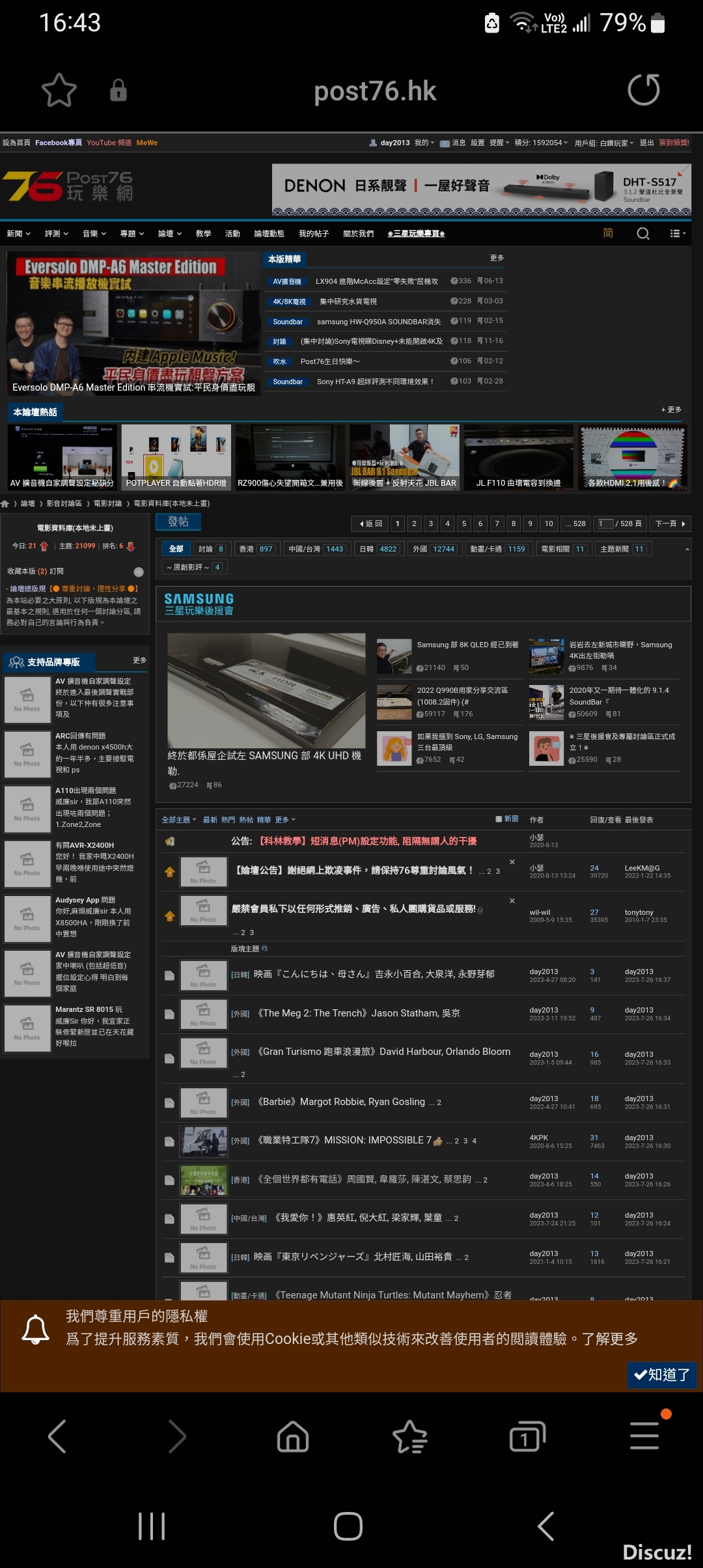Select the 香港 897 category tab

(256, 549)
